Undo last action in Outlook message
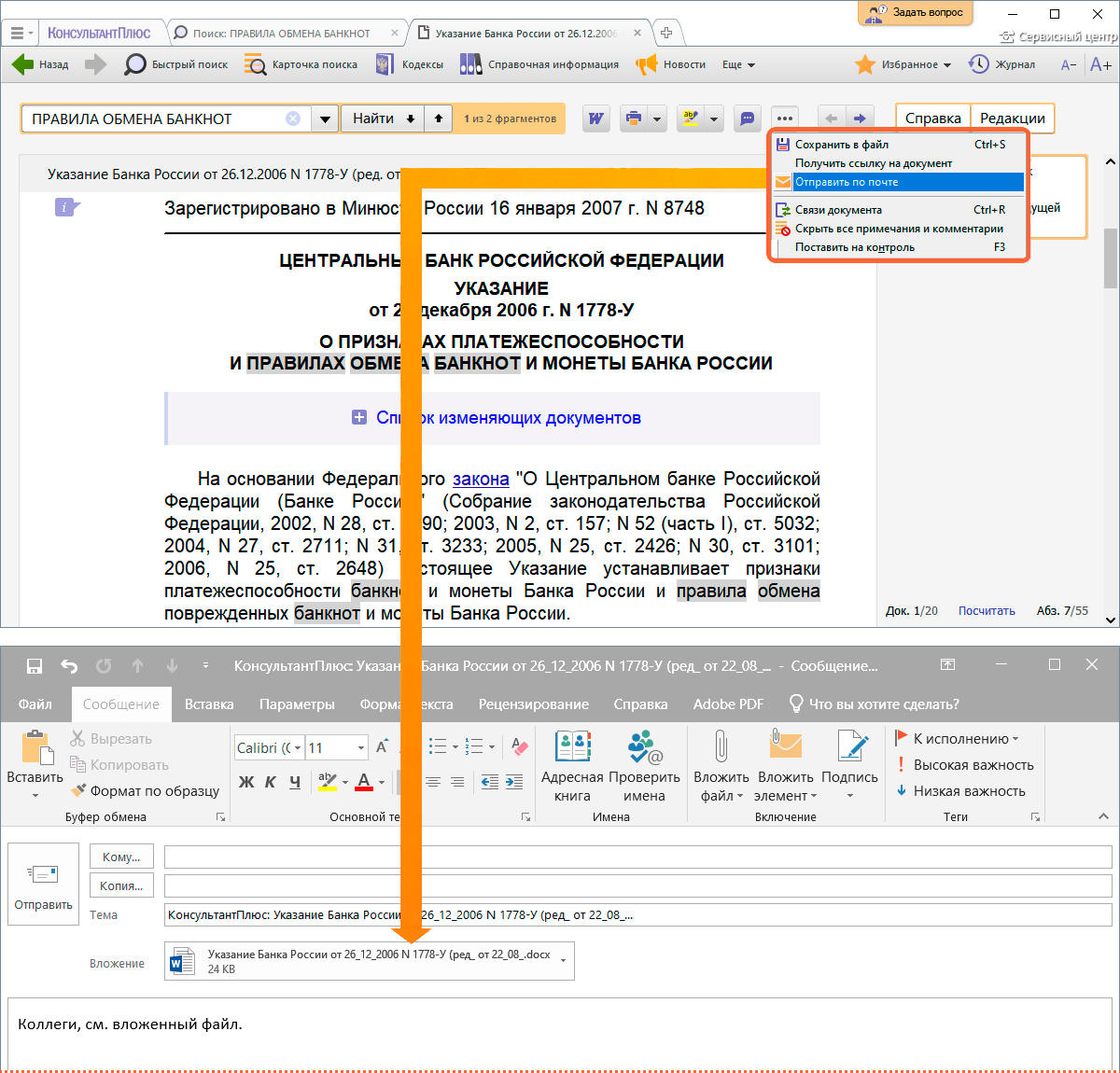 click(69, 665)
